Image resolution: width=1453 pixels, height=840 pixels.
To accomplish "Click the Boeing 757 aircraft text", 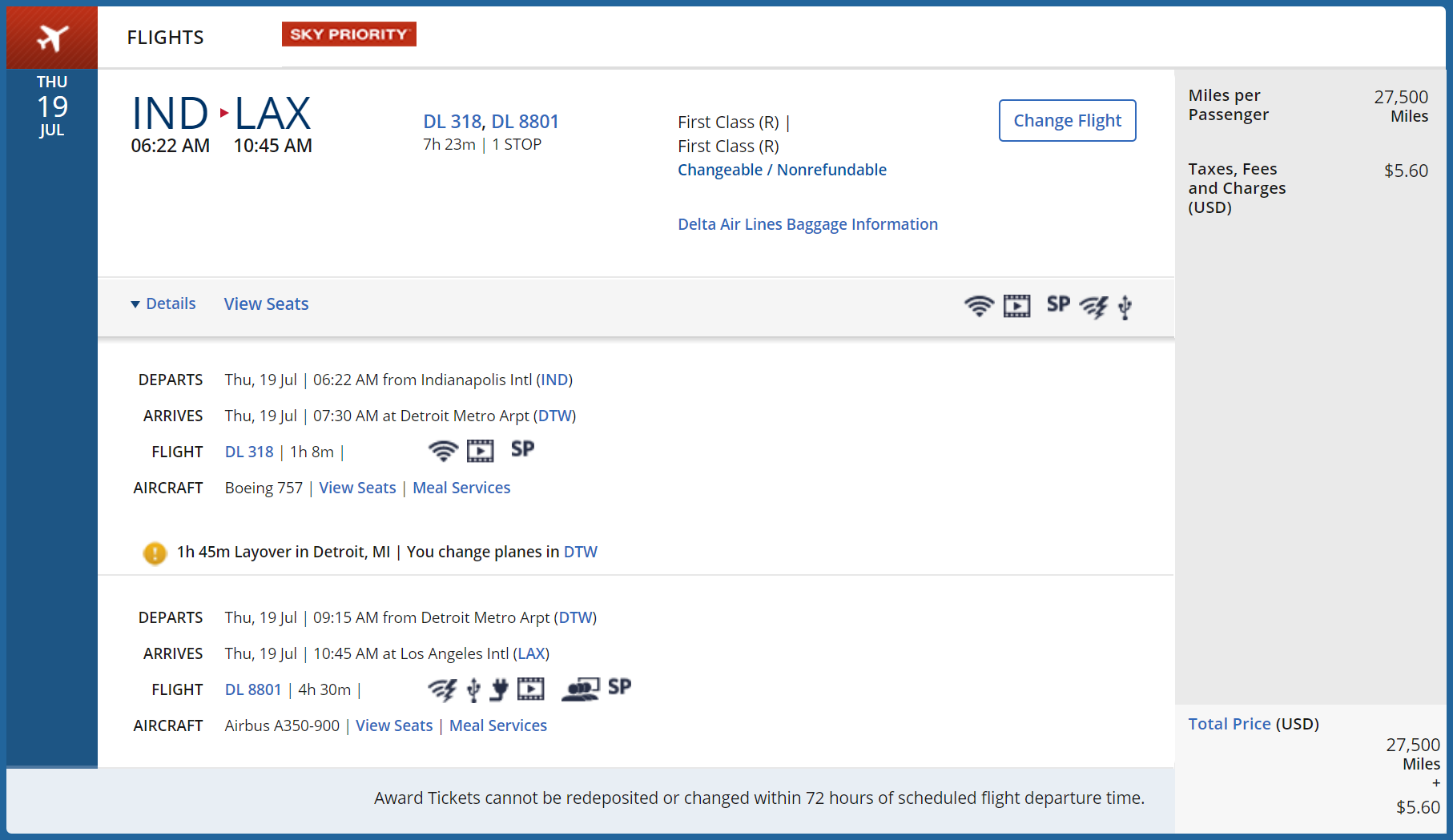I will (264, 488).
